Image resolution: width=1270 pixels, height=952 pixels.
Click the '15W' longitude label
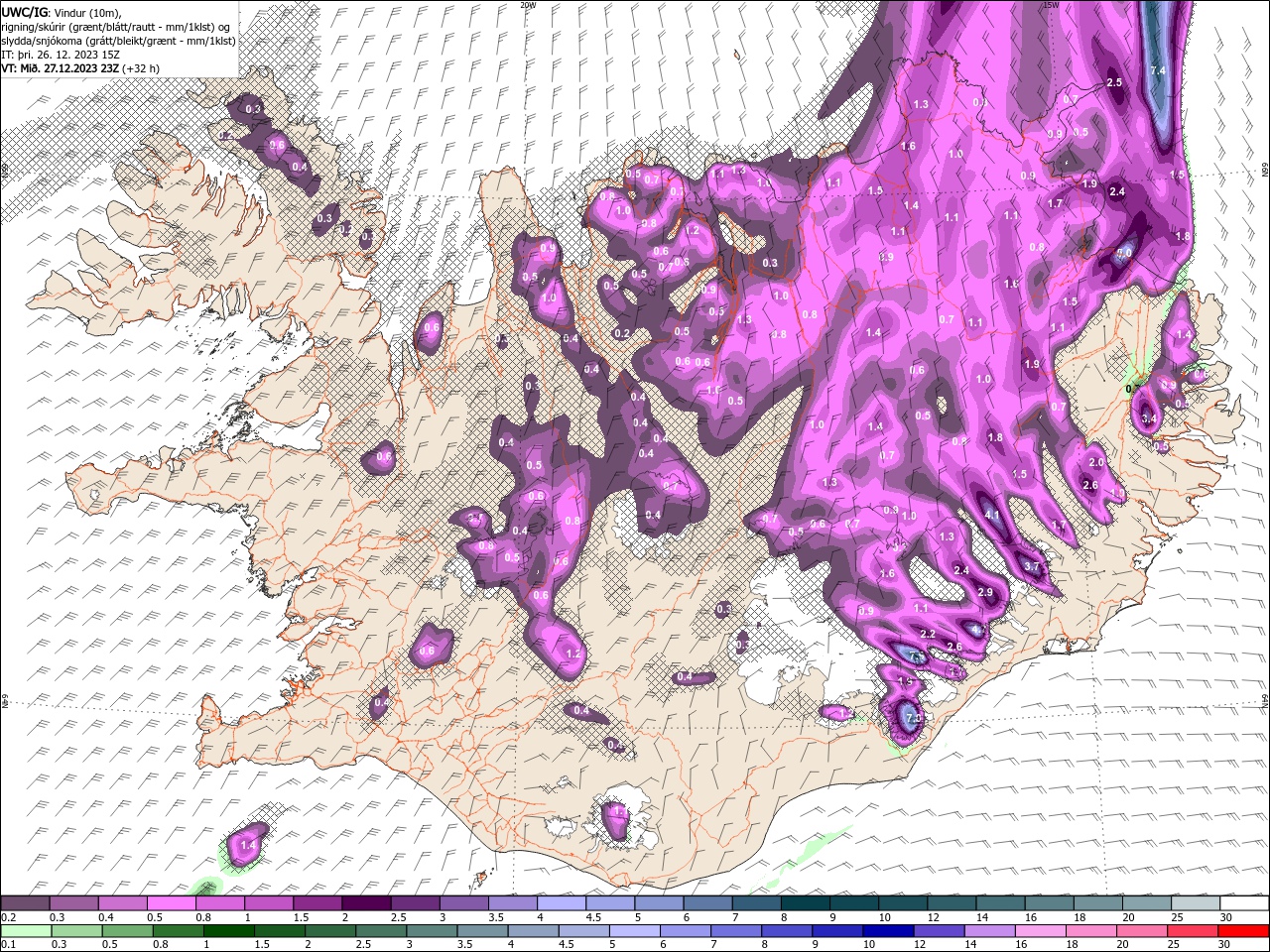[x=1051, y=5]
